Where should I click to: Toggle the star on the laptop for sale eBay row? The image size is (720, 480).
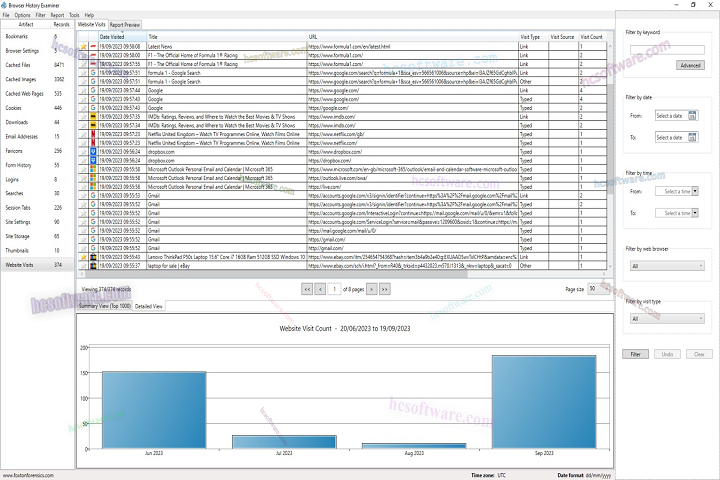pos(83,266)
